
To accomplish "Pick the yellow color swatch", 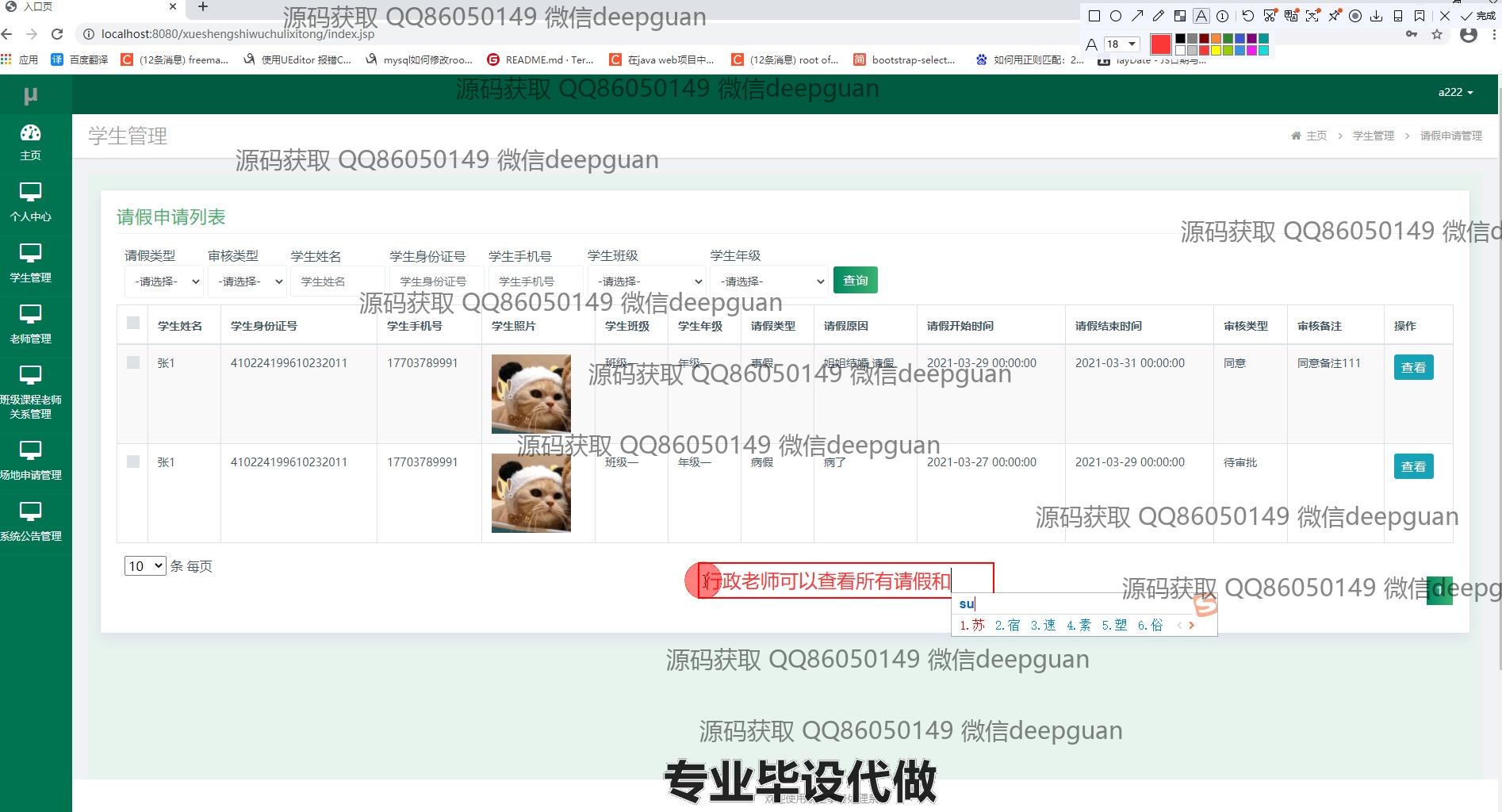I will tap(1217, 50).
